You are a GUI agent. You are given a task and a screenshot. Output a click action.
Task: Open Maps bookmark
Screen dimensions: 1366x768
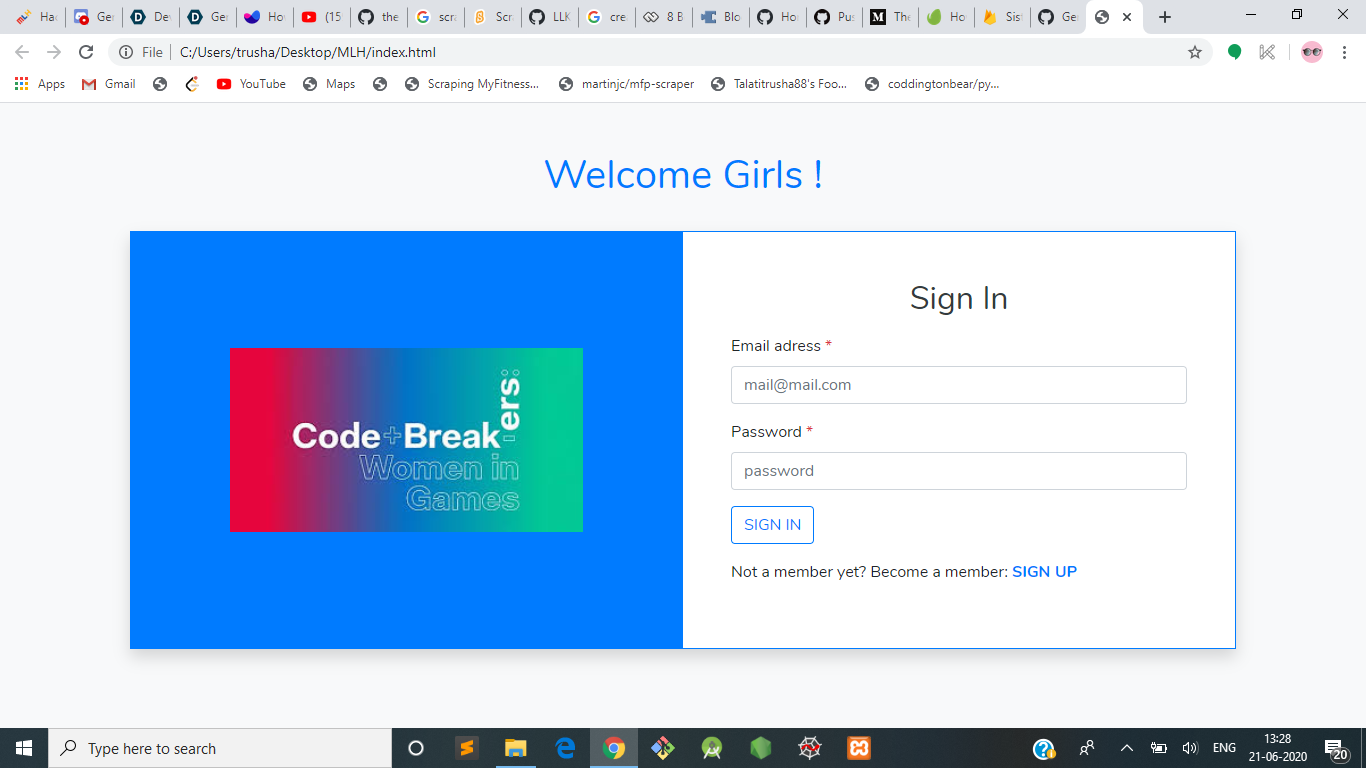point(329,84)
